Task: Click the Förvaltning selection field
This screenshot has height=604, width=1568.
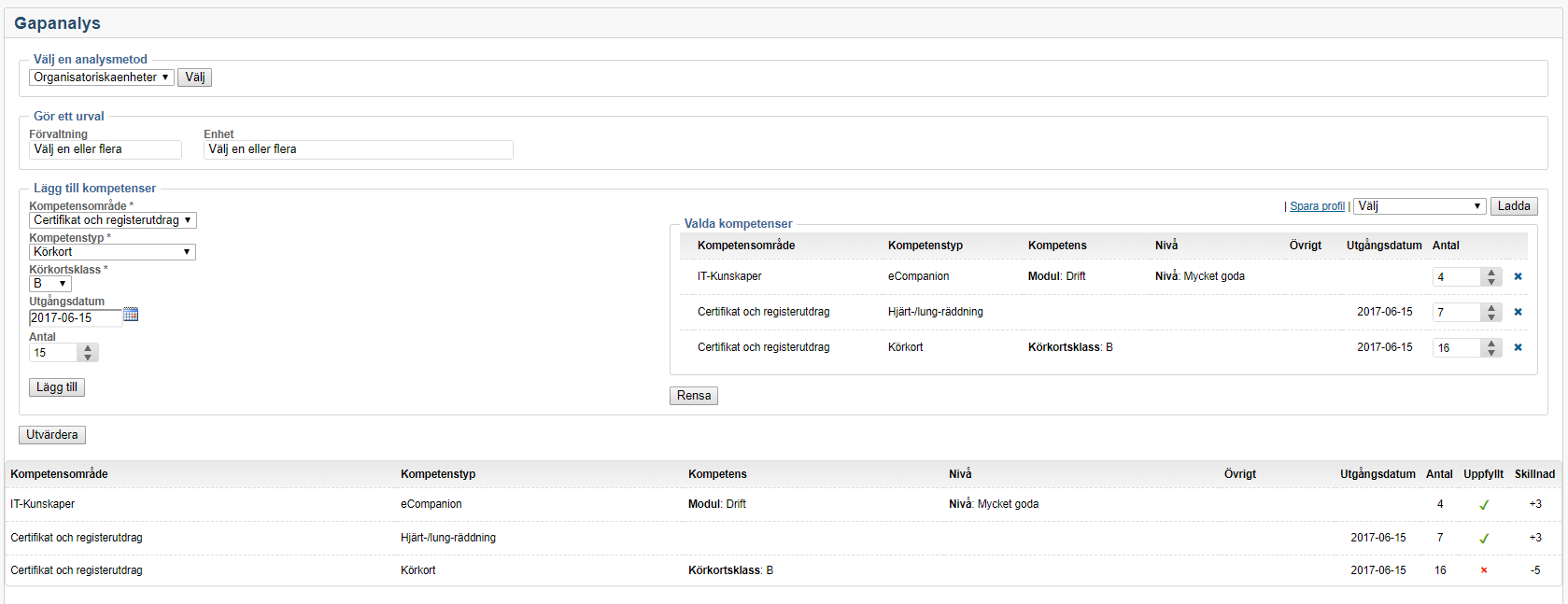Action: click(105, 149)
